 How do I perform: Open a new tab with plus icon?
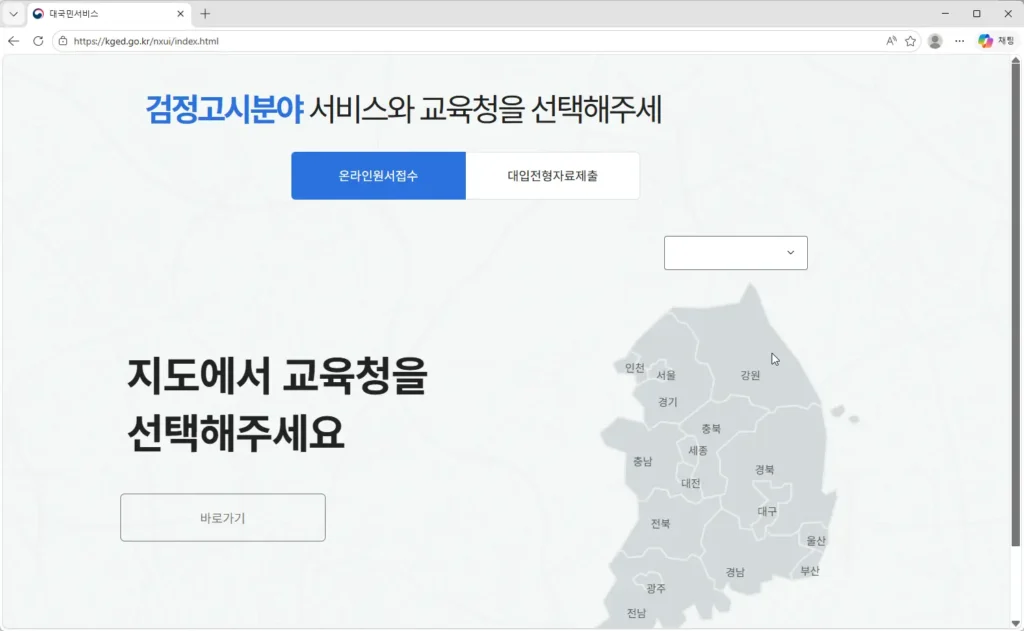tap(205, 14)
